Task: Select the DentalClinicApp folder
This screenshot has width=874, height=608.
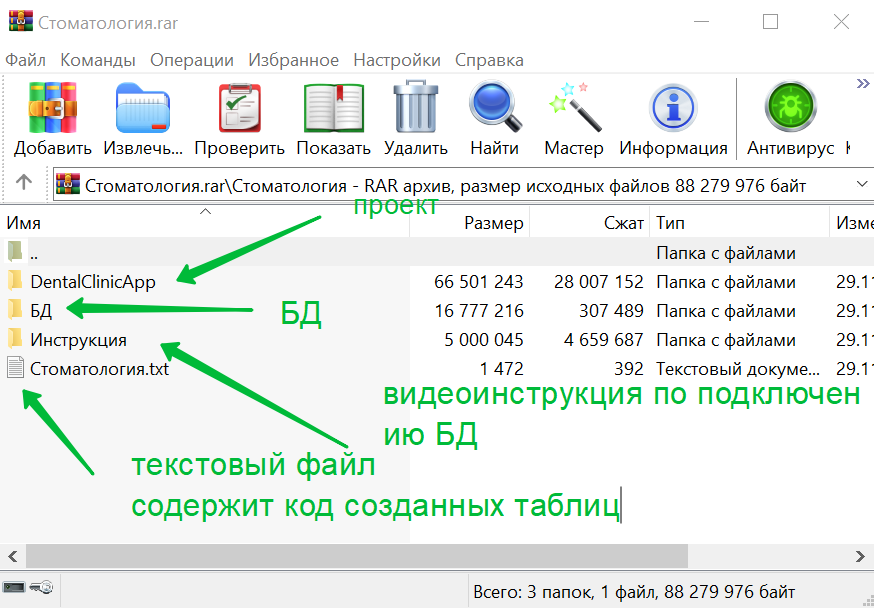Action: 93,282
